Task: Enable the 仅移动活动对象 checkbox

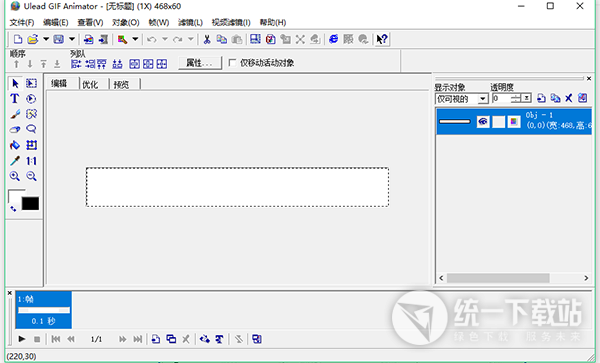Action: 232,63
